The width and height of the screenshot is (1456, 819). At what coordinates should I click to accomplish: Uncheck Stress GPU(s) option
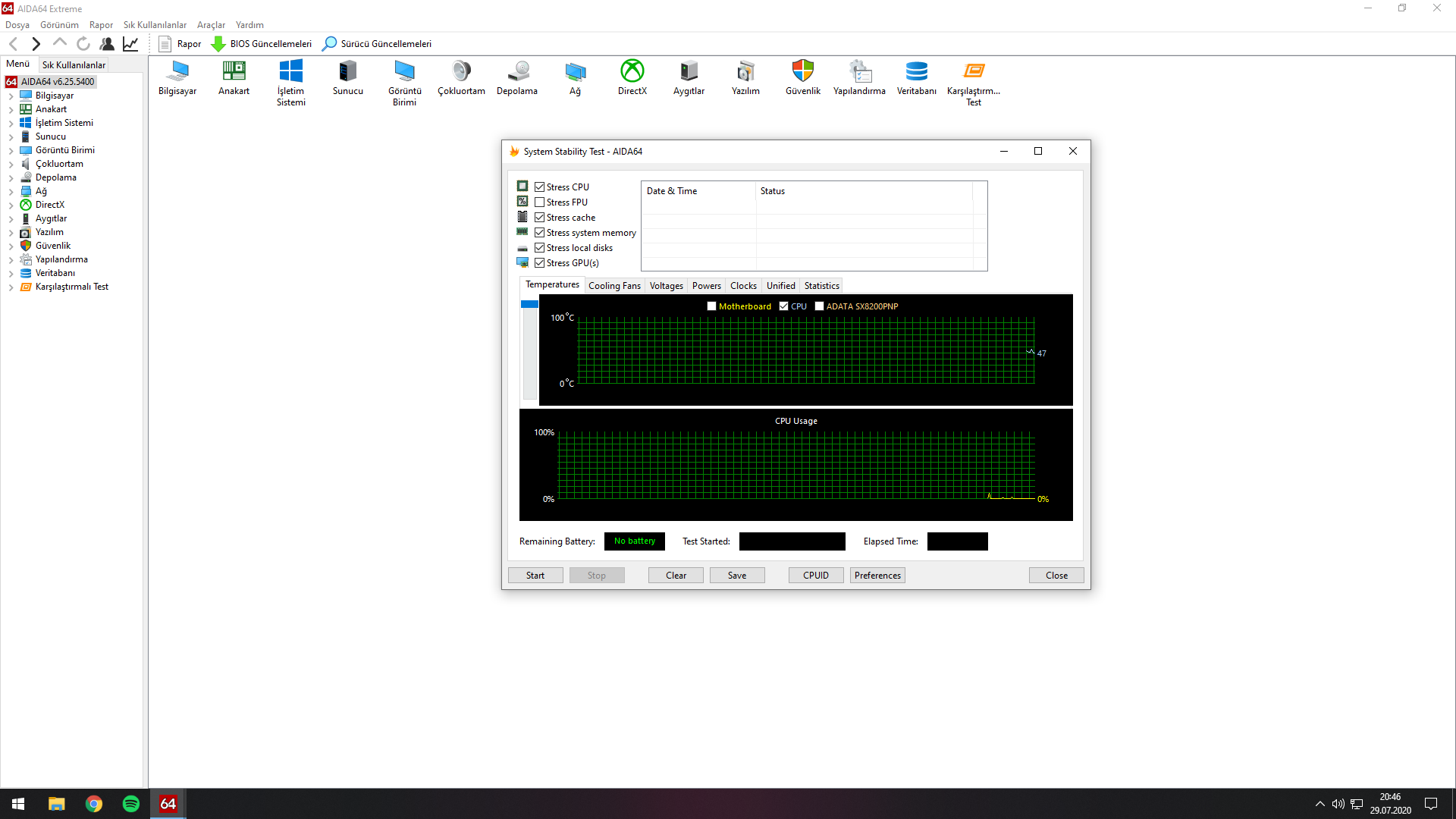540,263
